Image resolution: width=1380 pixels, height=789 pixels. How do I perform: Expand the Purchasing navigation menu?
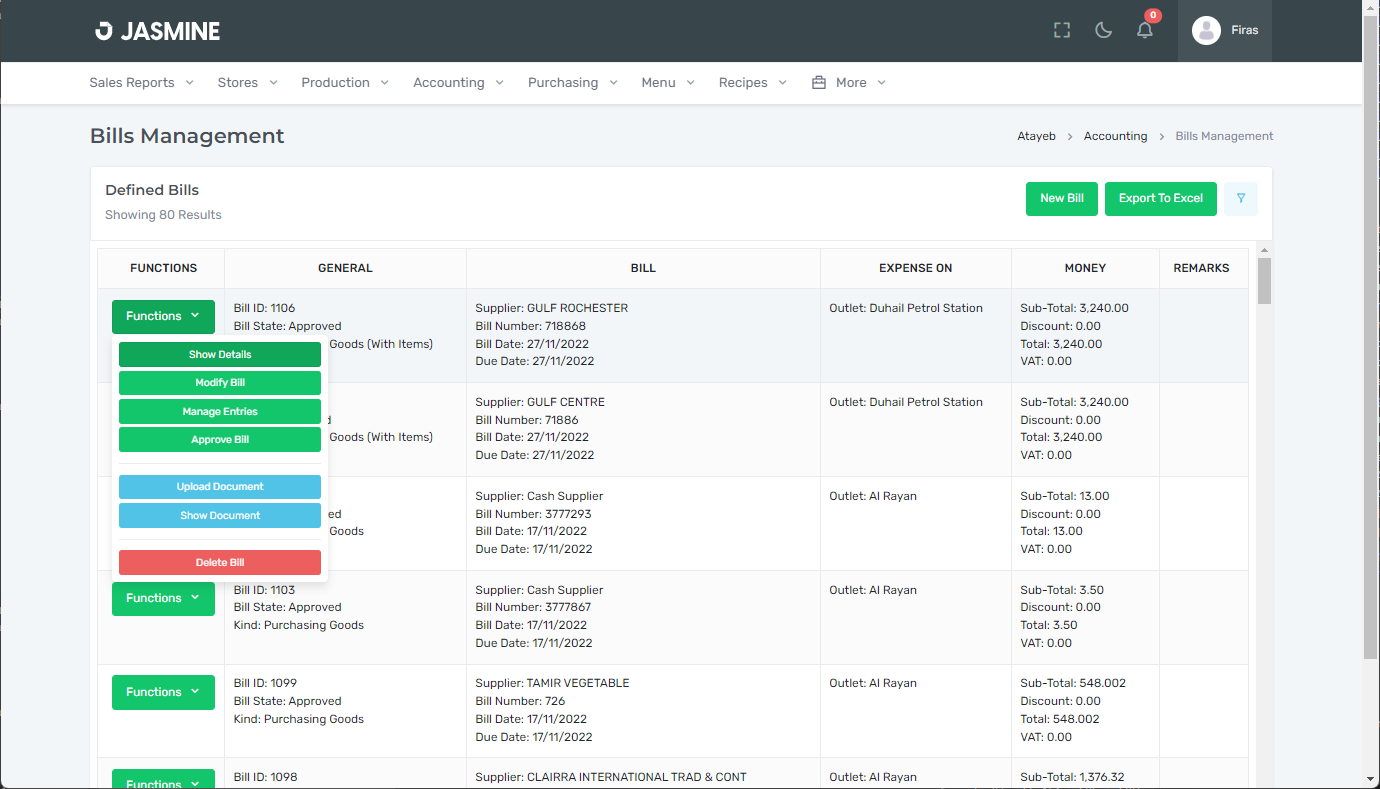[572, 83]
